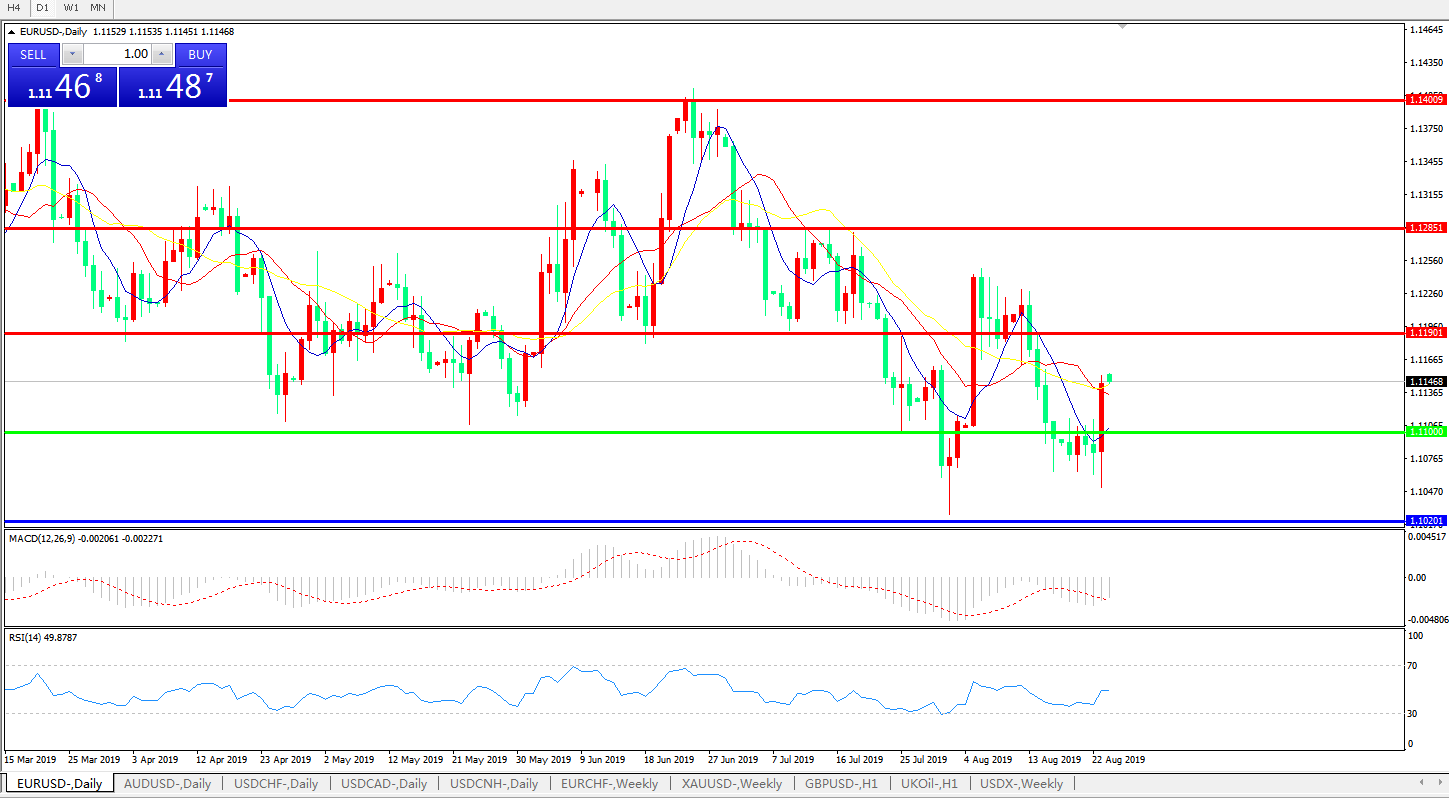Viewport: 1449px width, 798px height.
Task: Select the D1 timeframe button
Action: tap(42, 7)
